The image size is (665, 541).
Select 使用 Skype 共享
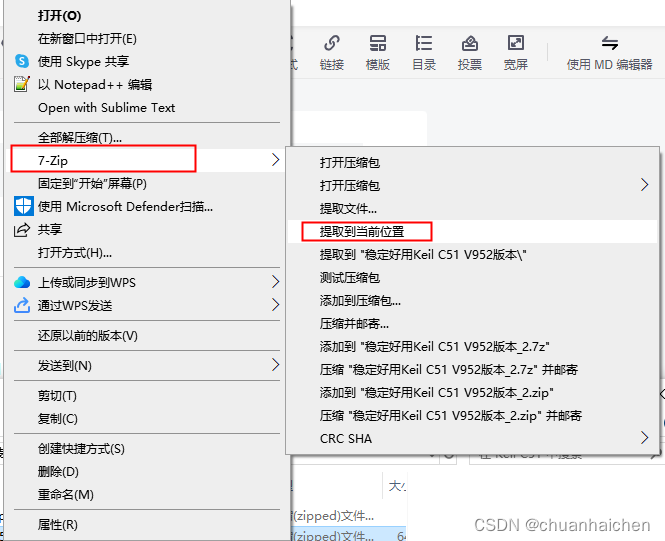[83, 61]
